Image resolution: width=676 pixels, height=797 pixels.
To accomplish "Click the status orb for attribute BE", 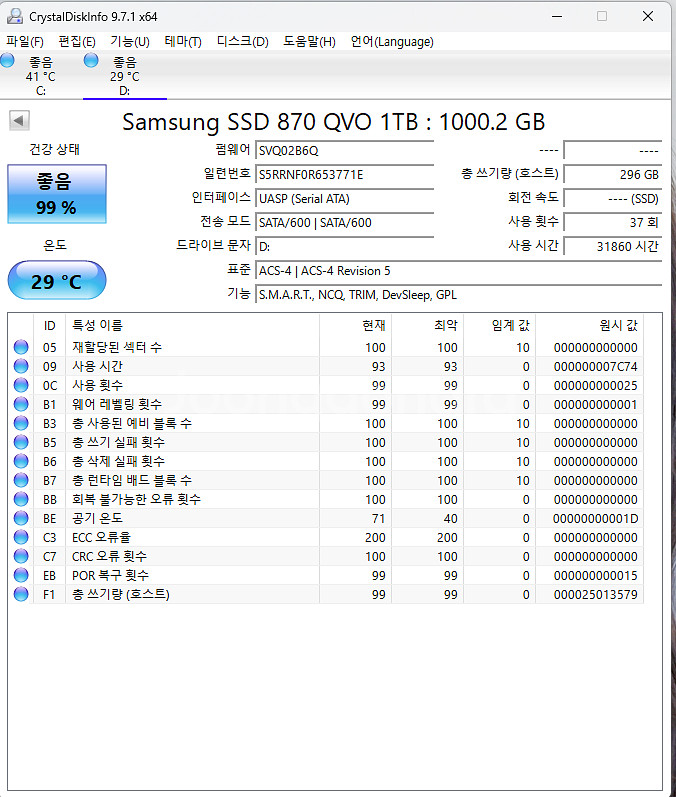I will (x=21, y=518).
